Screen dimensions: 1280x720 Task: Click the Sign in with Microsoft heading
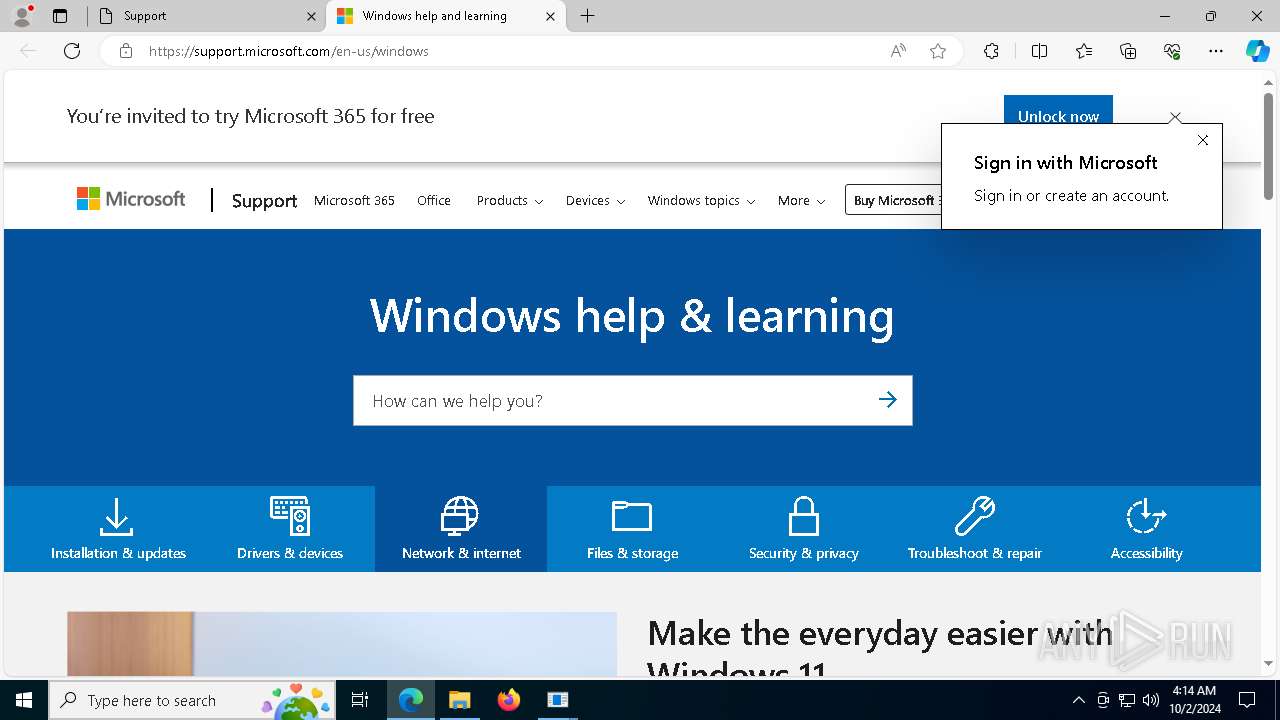[x=1065, y=162]
